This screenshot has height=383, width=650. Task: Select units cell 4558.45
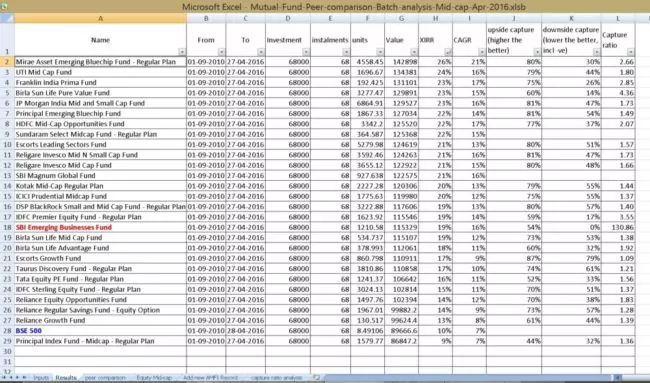(x=368, y=62)
